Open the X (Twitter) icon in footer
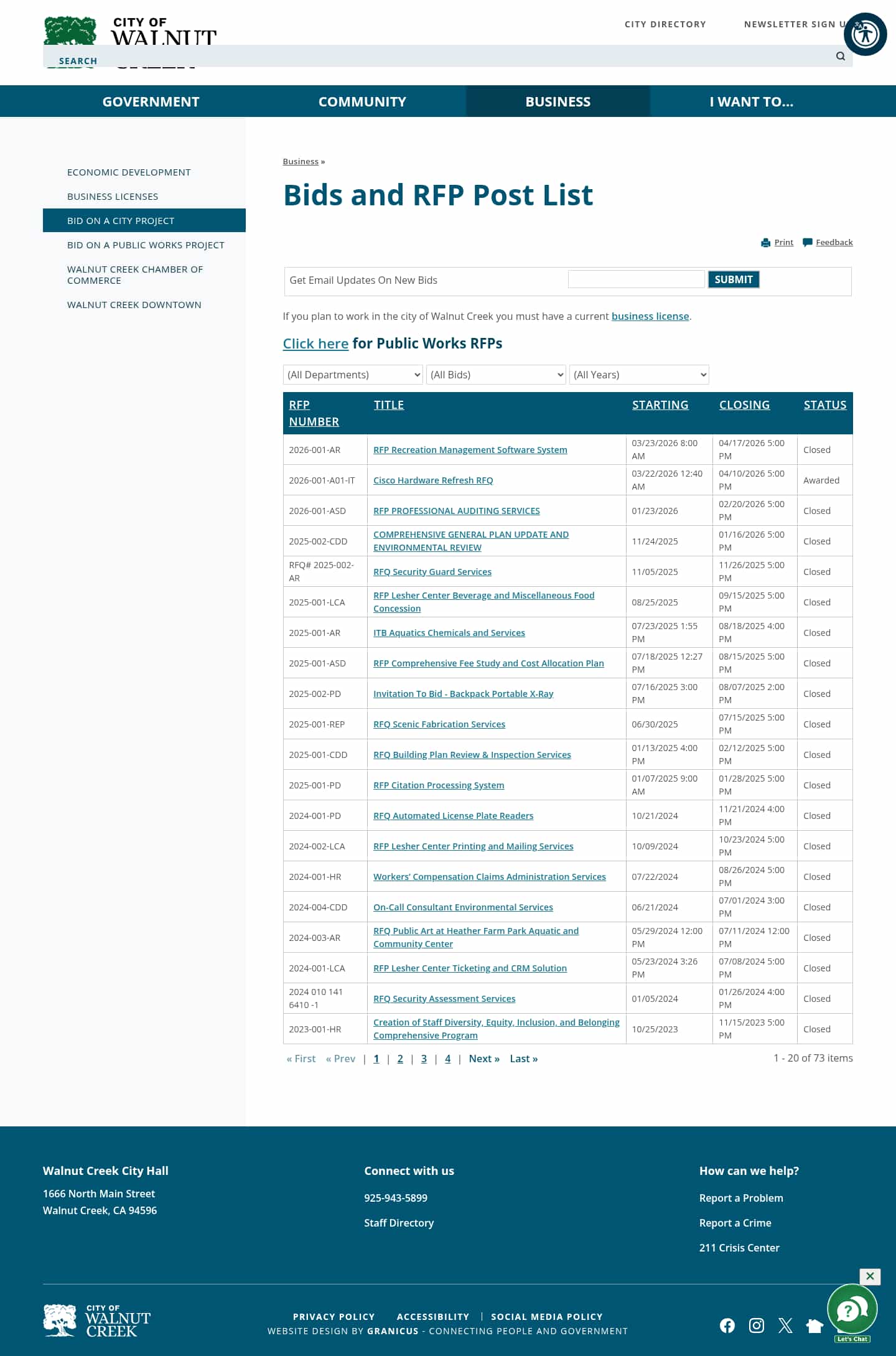The image size is (896, 1356). (785, 1326)
